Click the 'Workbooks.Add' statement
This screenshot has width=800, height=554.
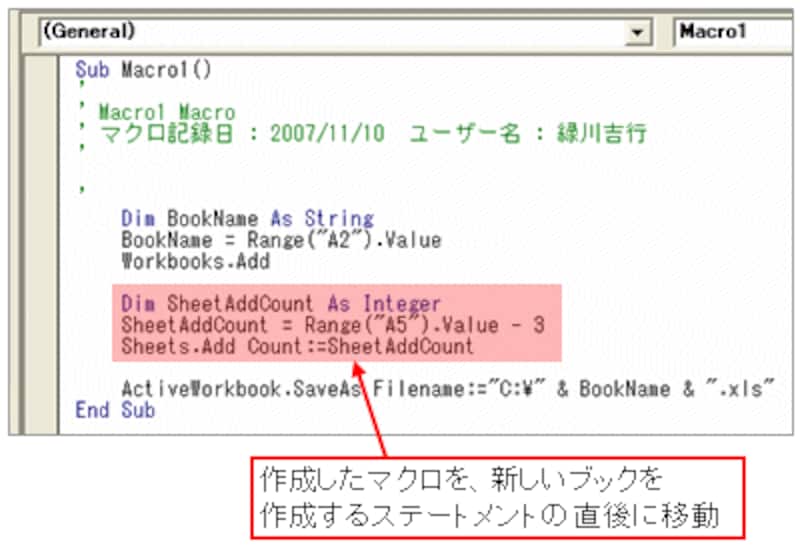195,261
